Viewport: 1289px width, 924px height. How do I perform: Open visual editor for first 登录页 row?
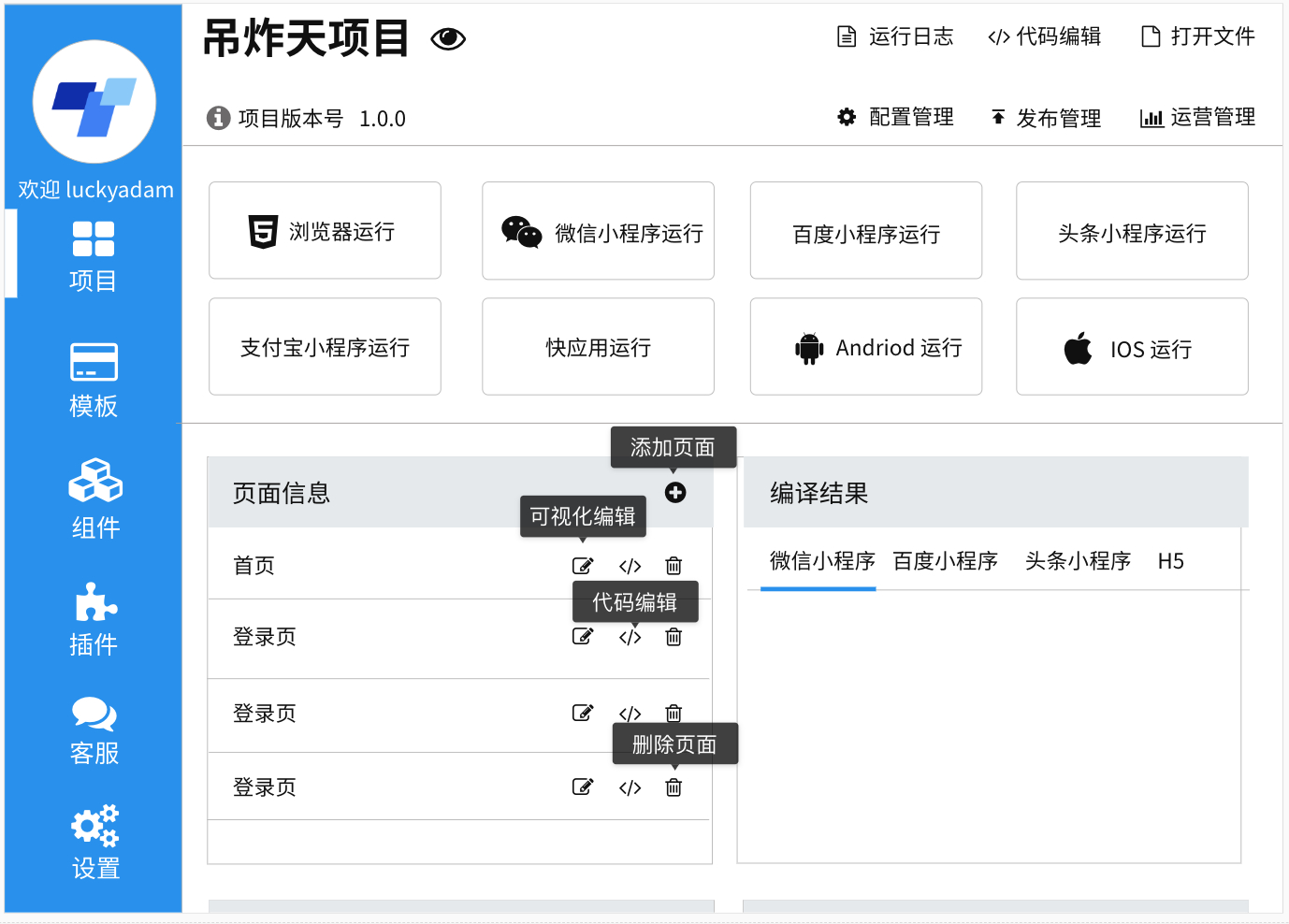point(583,636)
